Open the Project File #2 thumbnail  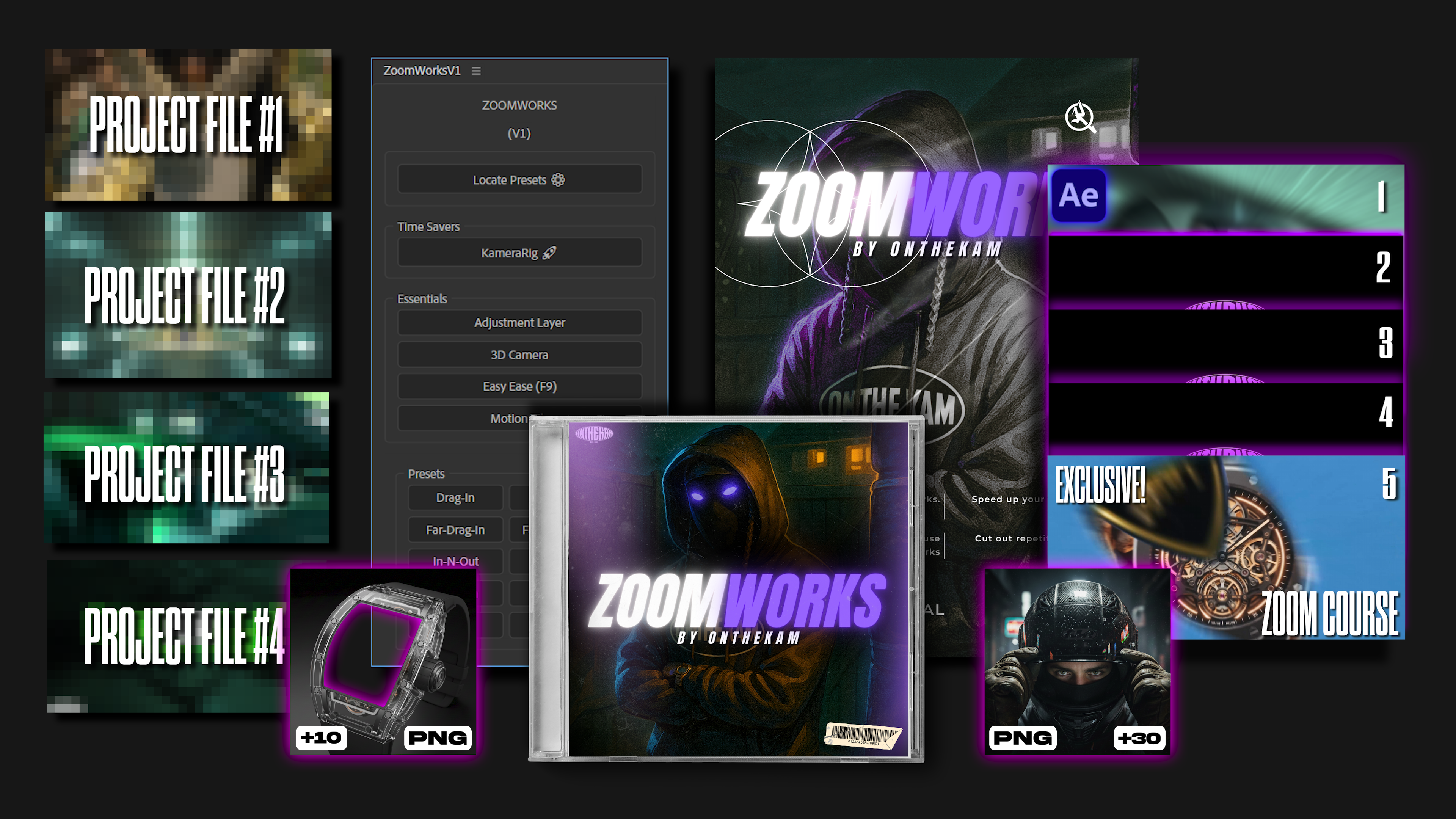pos(188,295)
